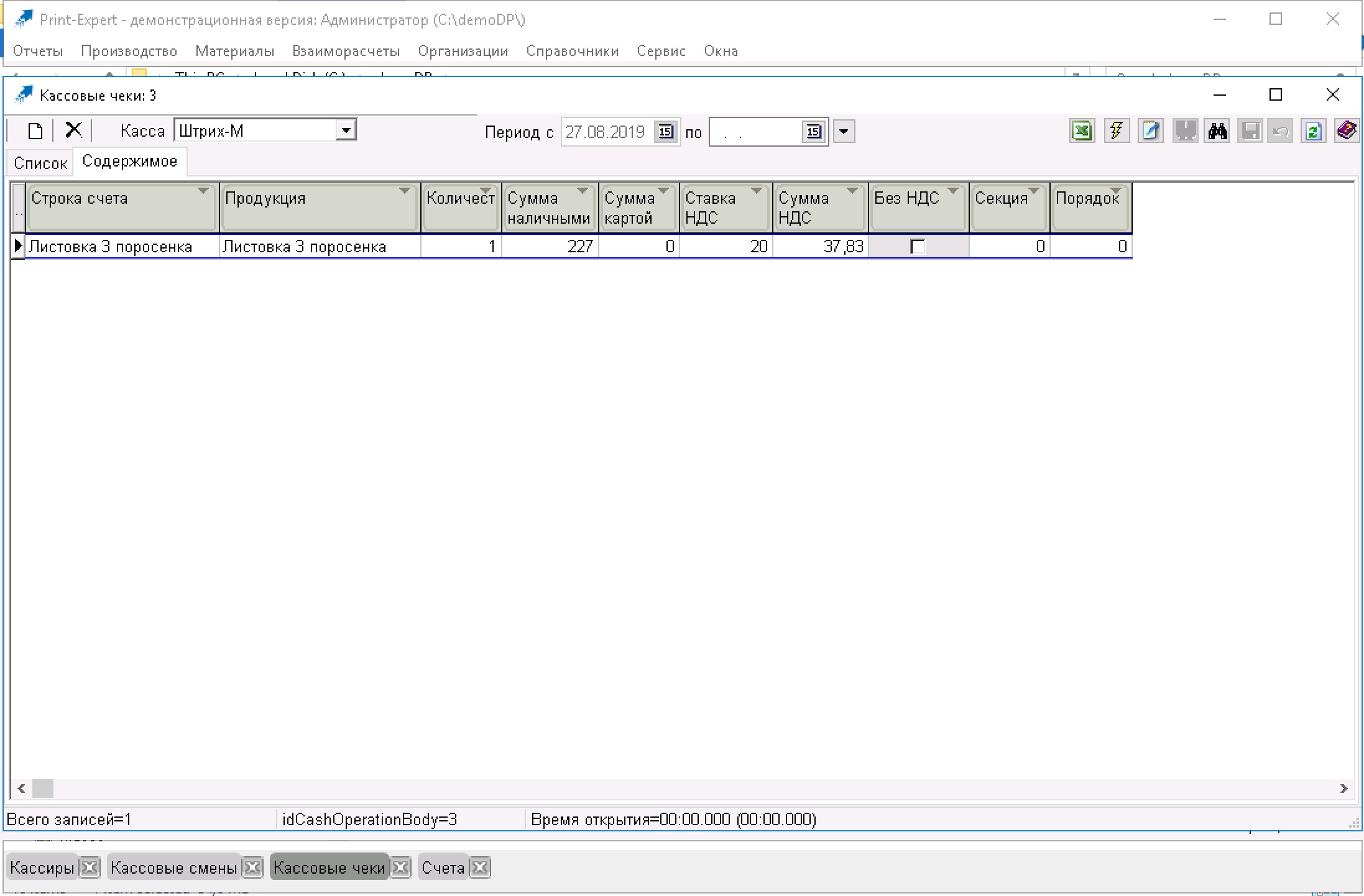Click the row indicator arrow in grid
The width and height of the screenshot is (1364, 896).
click(18, 247)
